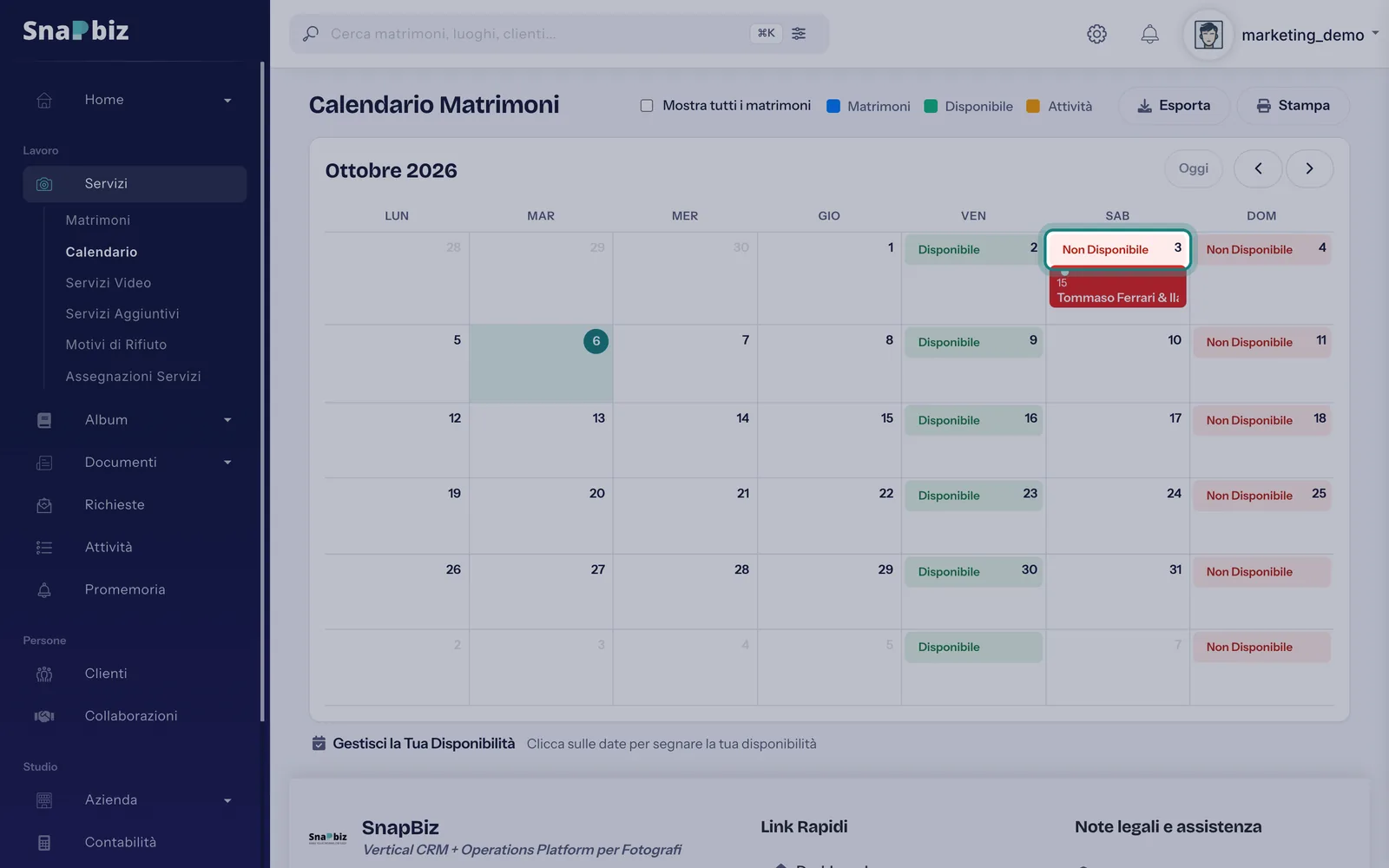Click the Attività list icon
The width and height of the screenshot is (1389, 868).
click(x=44, y=548)
